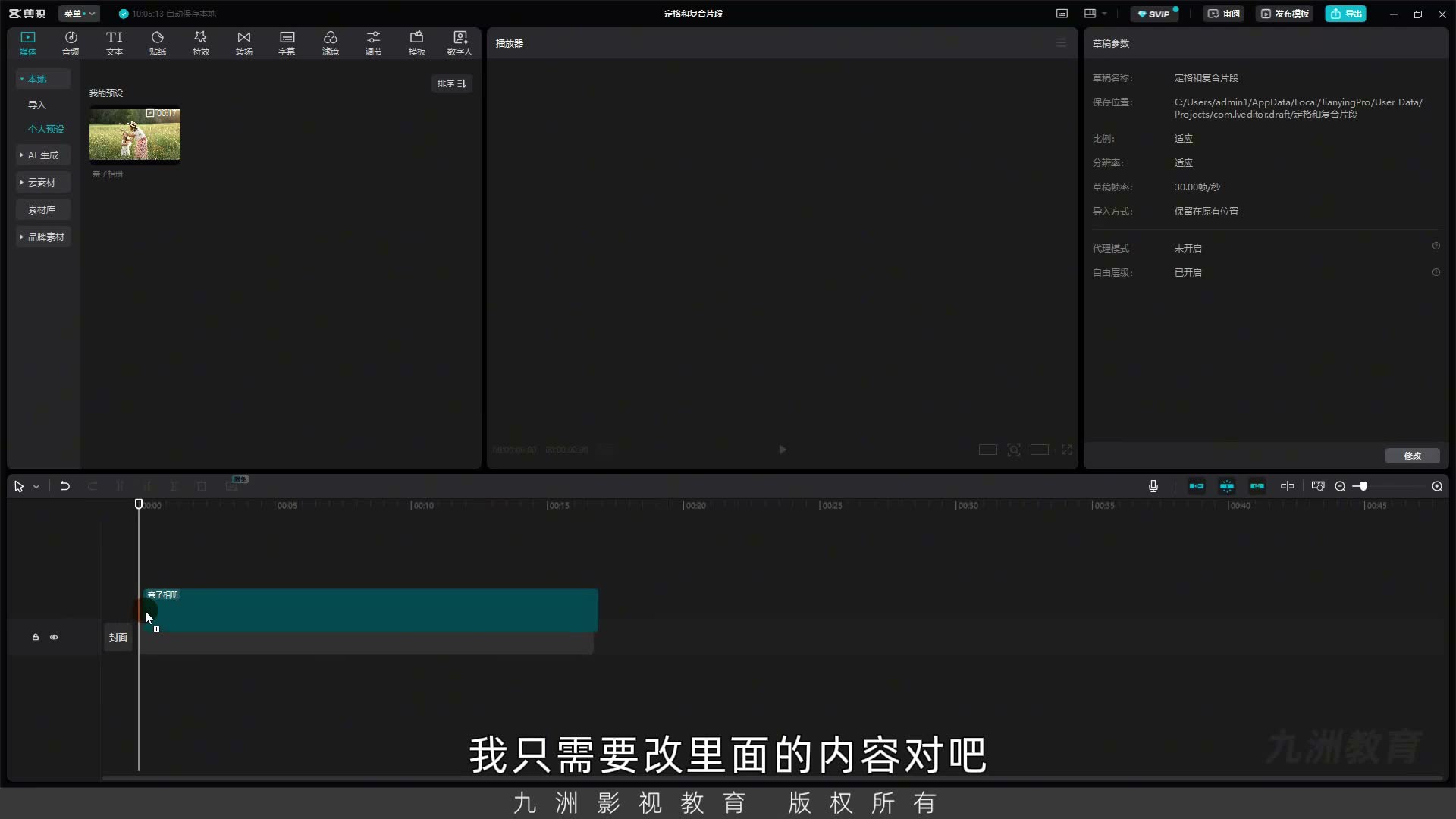The image size is (1456, 819).
Task: Undo the last action
Action: coord(65,486)
